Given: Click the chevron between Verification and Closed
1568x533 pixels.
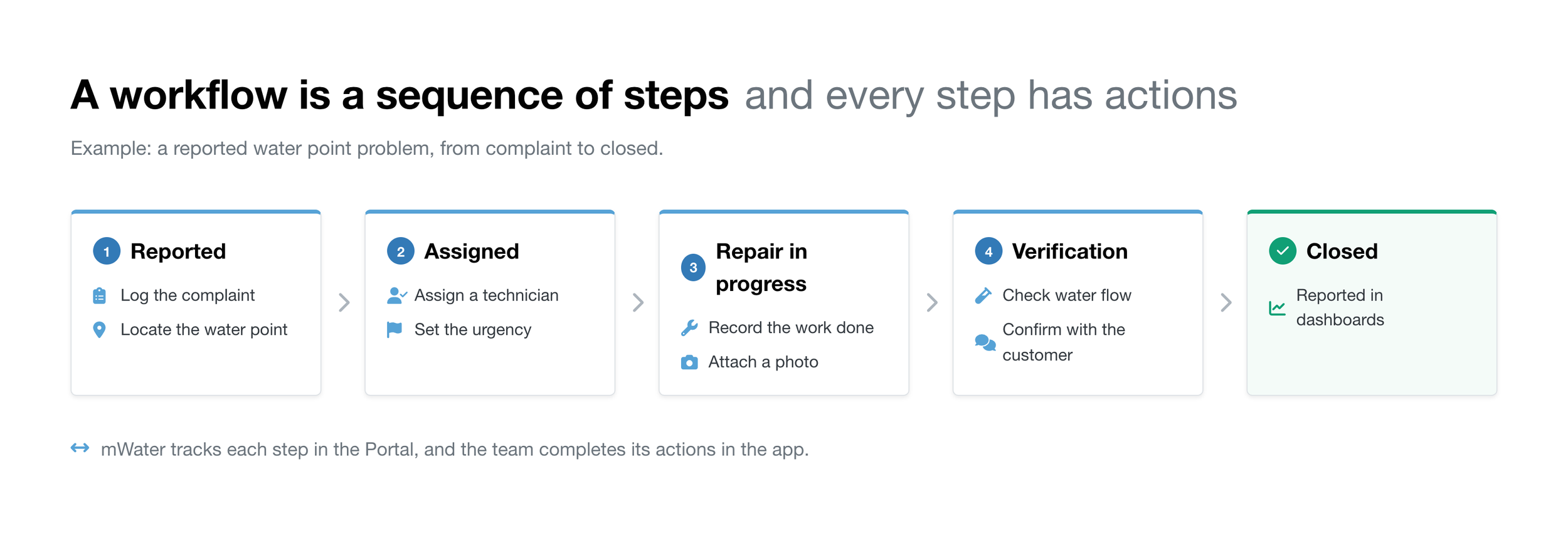Looking at the screenshot, I should pyautogui.click(x=1226, y=303).
